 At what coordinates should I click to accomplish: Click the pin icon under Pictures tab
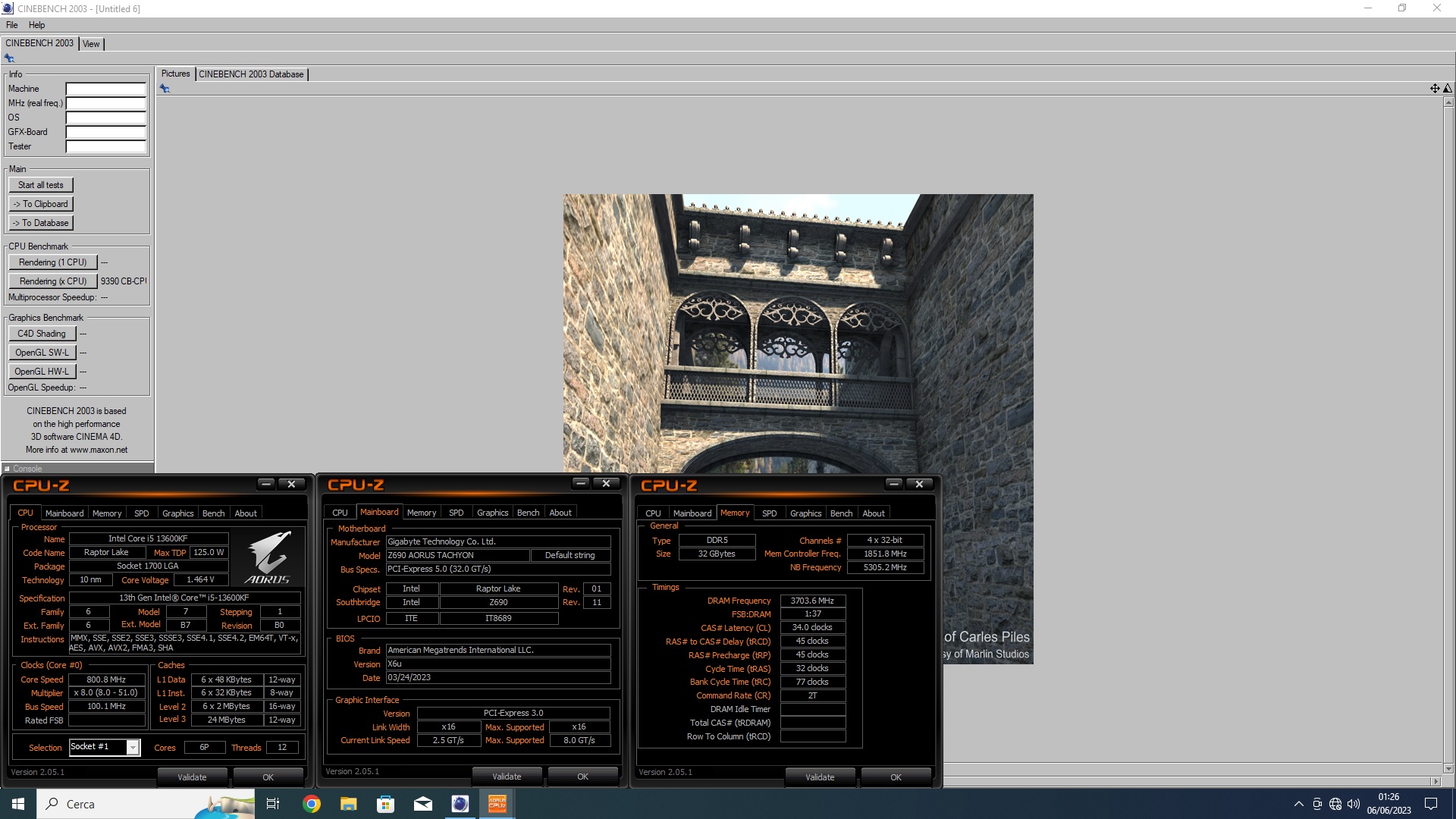tap(165, 89)
